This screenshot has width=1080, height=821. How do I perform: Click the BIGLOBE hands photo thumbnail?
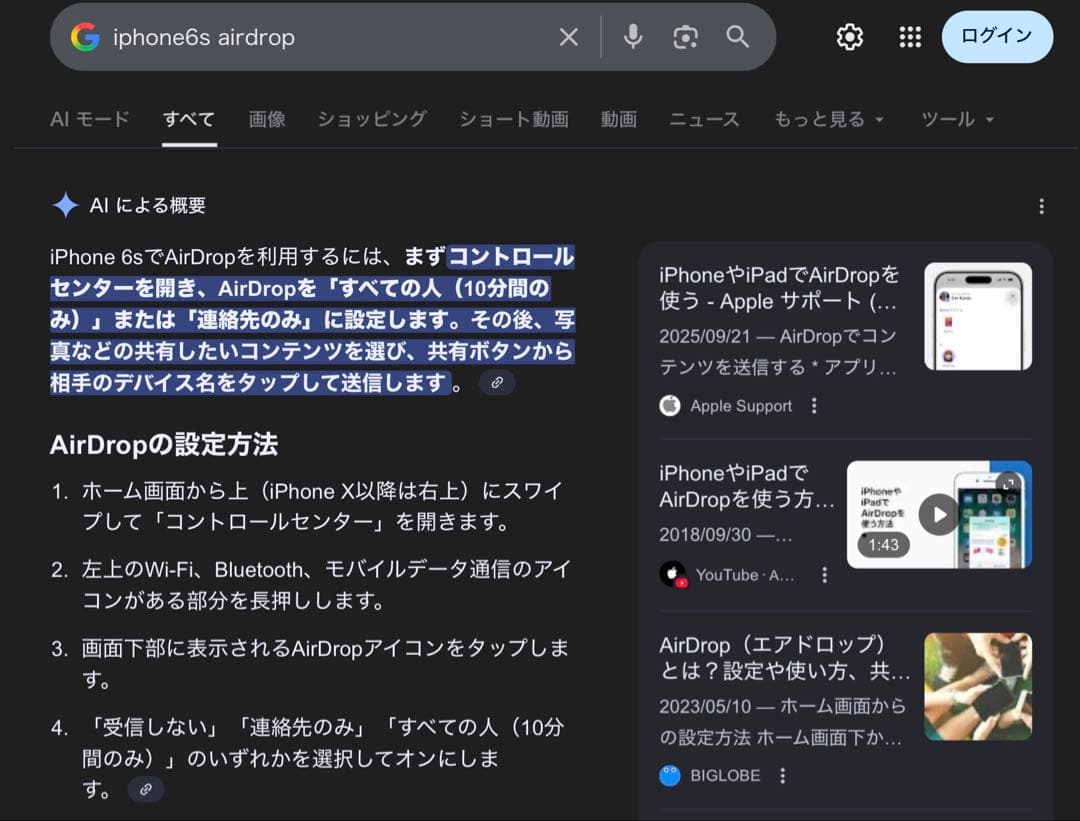[x=978, y=687]
